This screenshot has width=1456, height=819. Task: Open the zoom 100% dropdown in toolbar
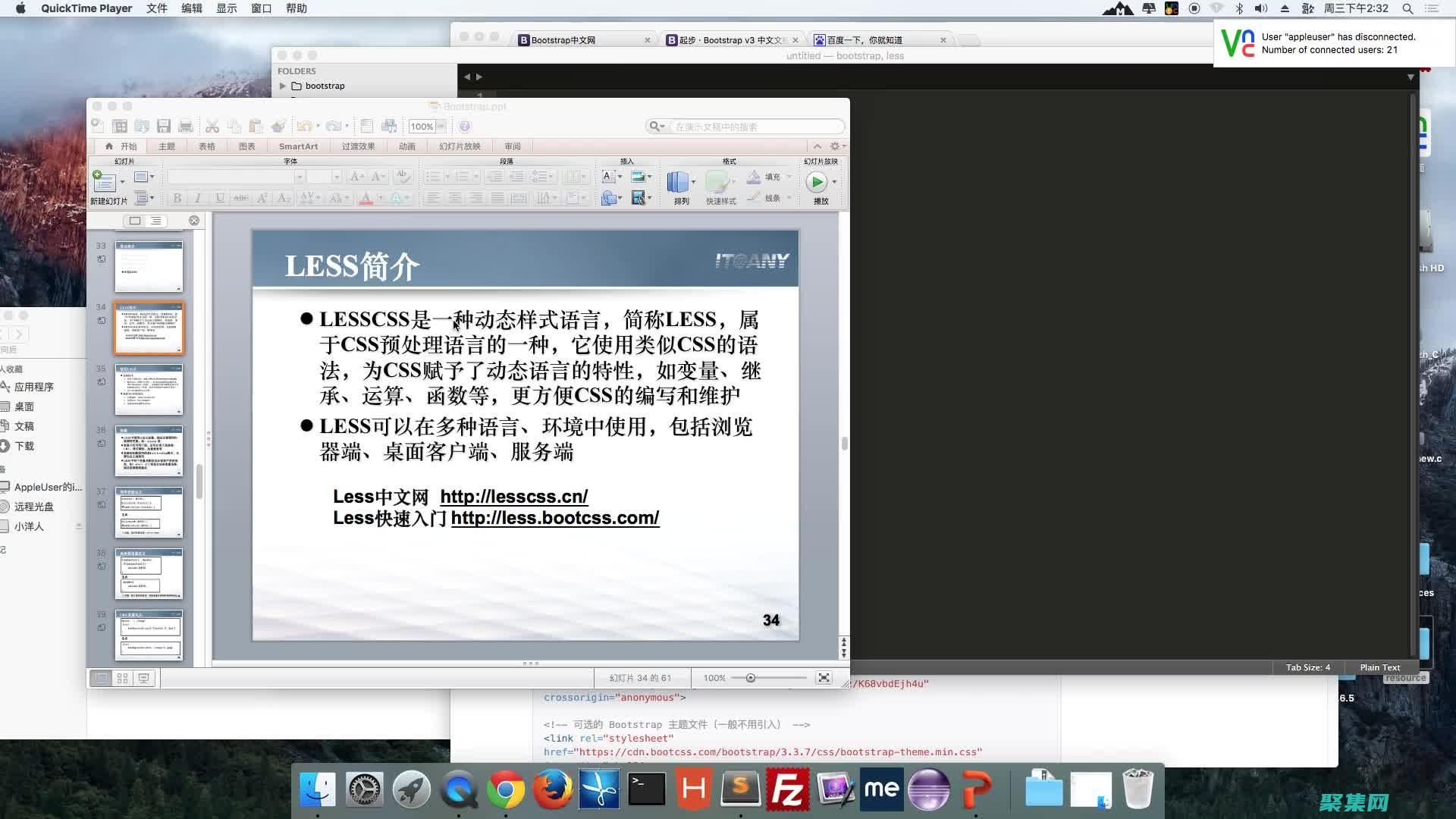(441, 127)
